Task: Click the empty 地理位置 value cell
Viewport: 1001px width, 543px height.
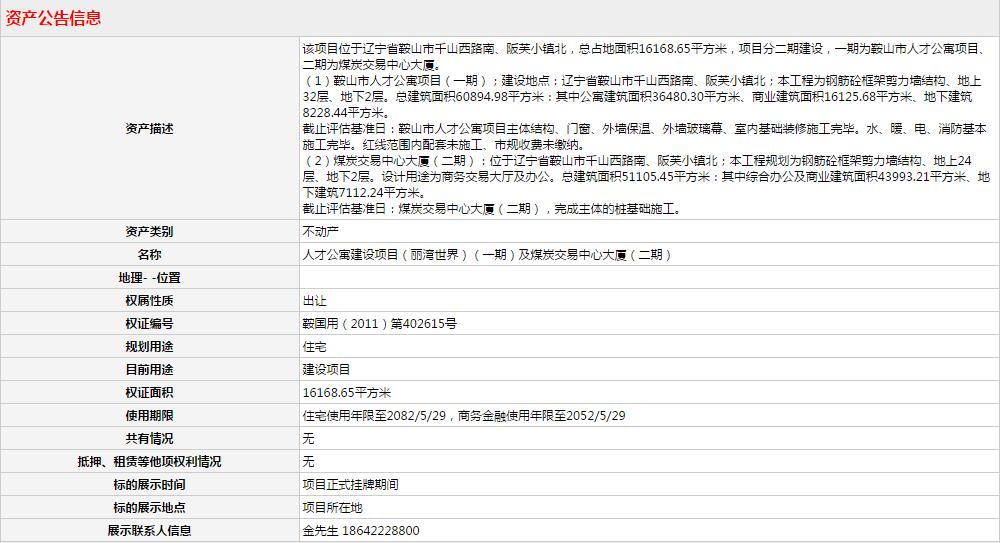Action: (x=648, y=278)
